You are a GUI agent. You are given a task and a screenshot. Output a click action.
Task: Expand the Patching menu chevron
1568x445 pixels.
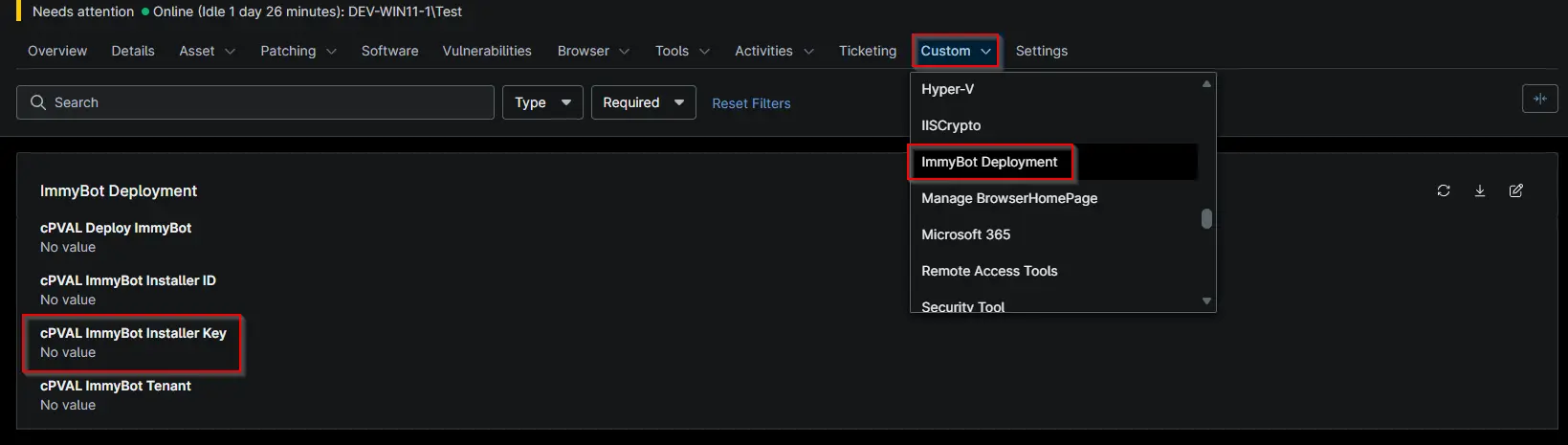tap(331, 52)
